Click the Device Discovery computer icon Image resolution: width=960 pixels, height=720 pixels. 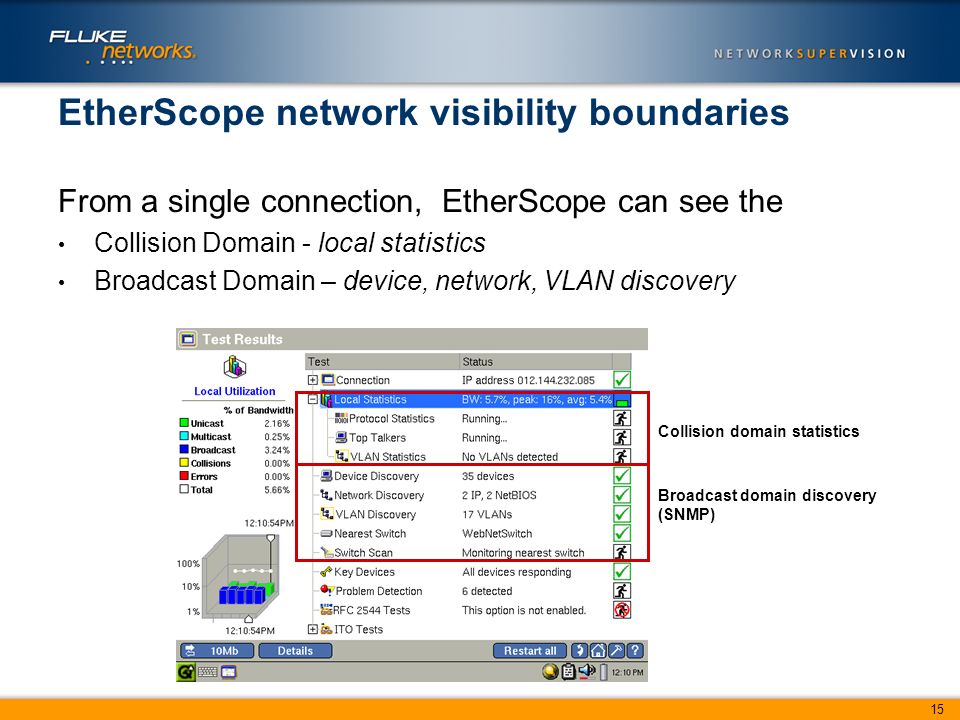click(x=327, y=476)
